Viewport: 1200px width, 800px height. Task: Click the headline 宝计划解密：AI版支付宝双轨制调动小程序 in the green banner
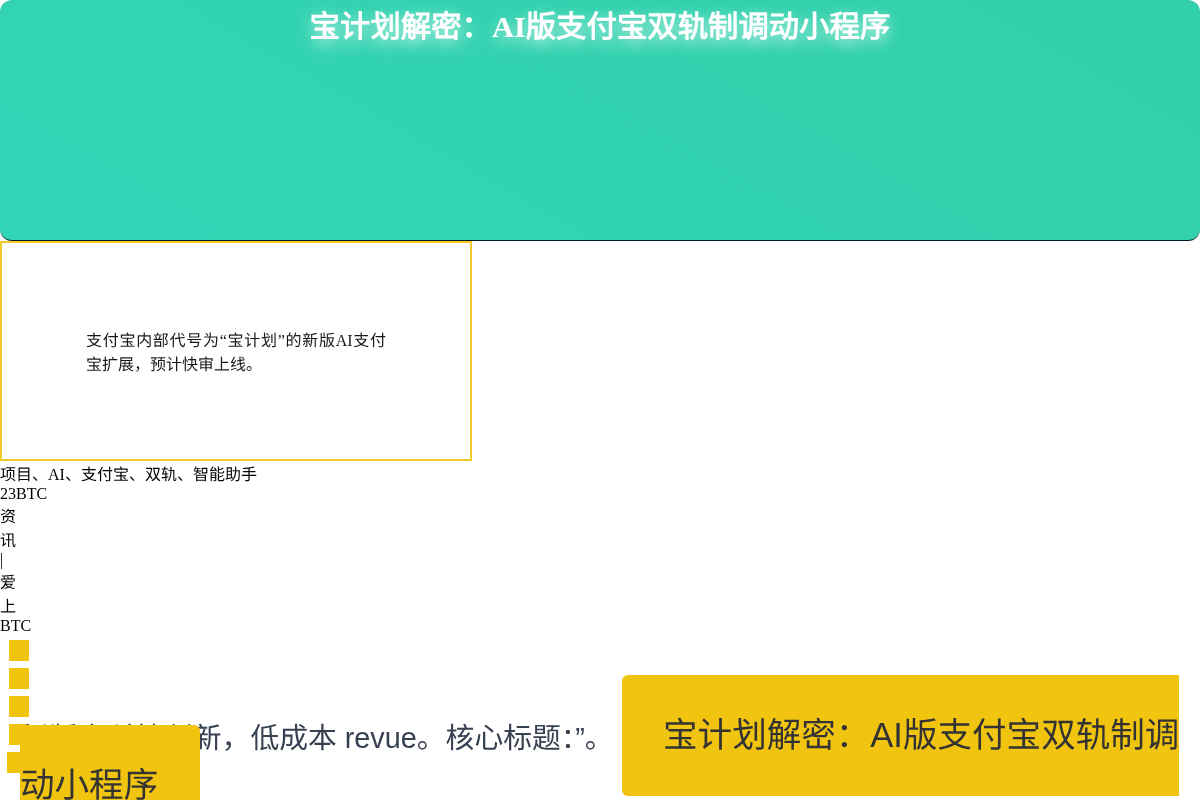click(600, 27)
